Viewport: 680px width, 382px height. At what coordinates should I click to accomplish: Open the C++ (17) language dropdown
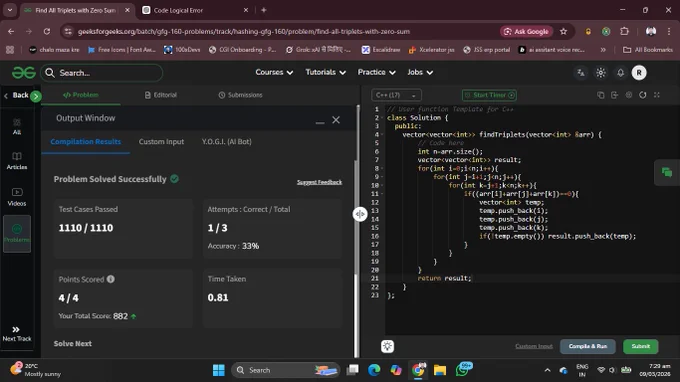click(396, 95)
